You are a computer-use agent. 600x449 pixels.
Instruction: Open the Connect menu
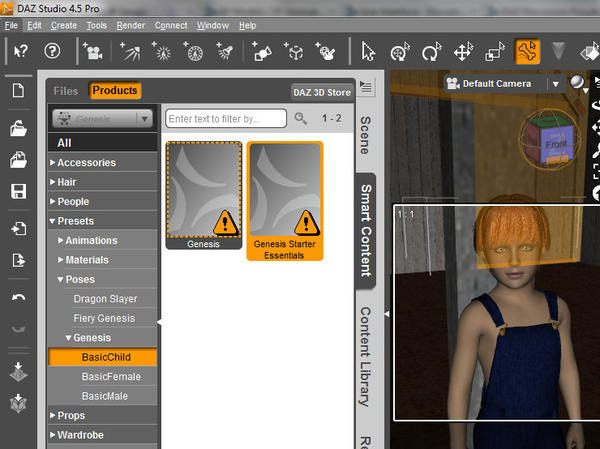coord(171,26)
